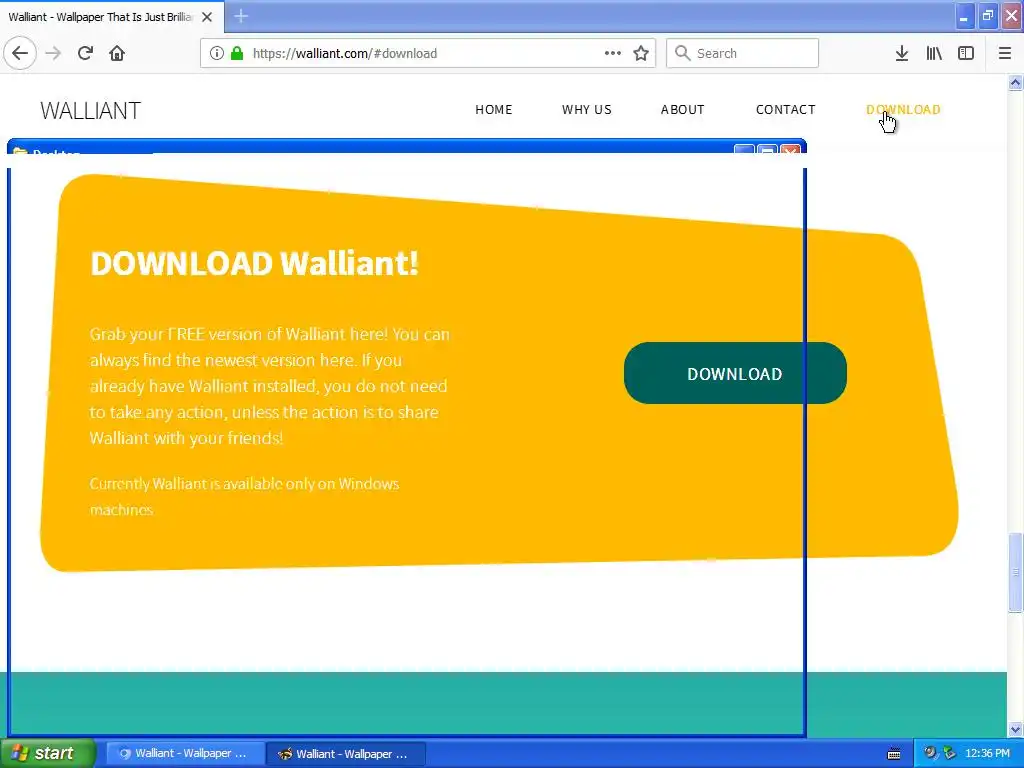Close the browser window
The height and width of the screenshot is (768, 1024).
tap(1012, 16)
